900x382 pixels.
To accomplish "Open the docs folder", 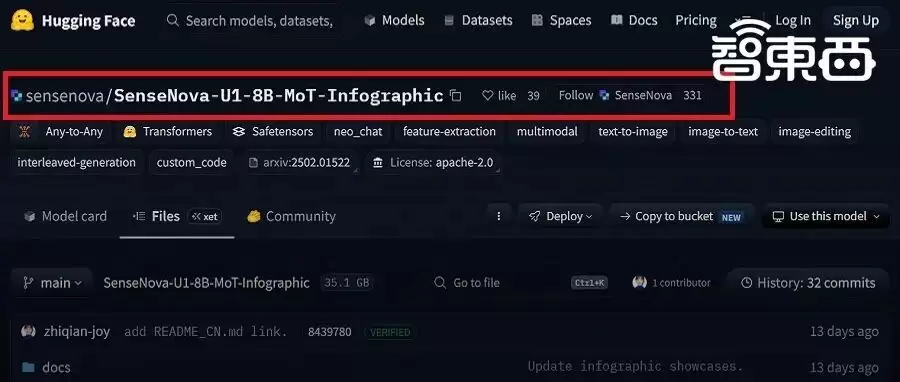I will [x=56, y=367].
